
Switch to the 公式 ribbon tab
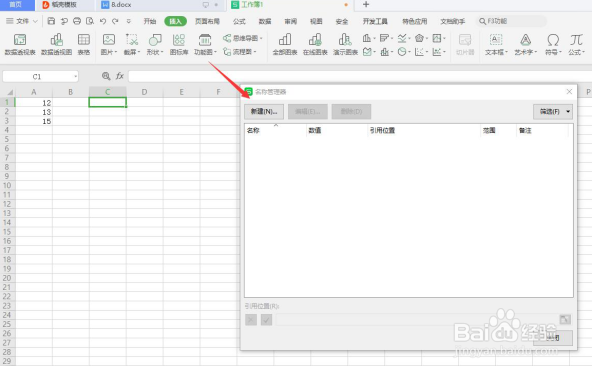click(x=239, y=21)
